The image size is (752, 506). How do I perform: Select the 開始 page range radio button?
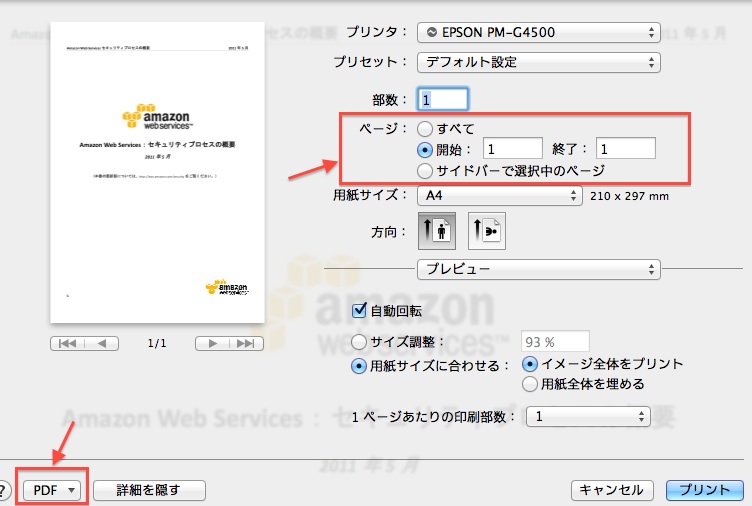425,150
